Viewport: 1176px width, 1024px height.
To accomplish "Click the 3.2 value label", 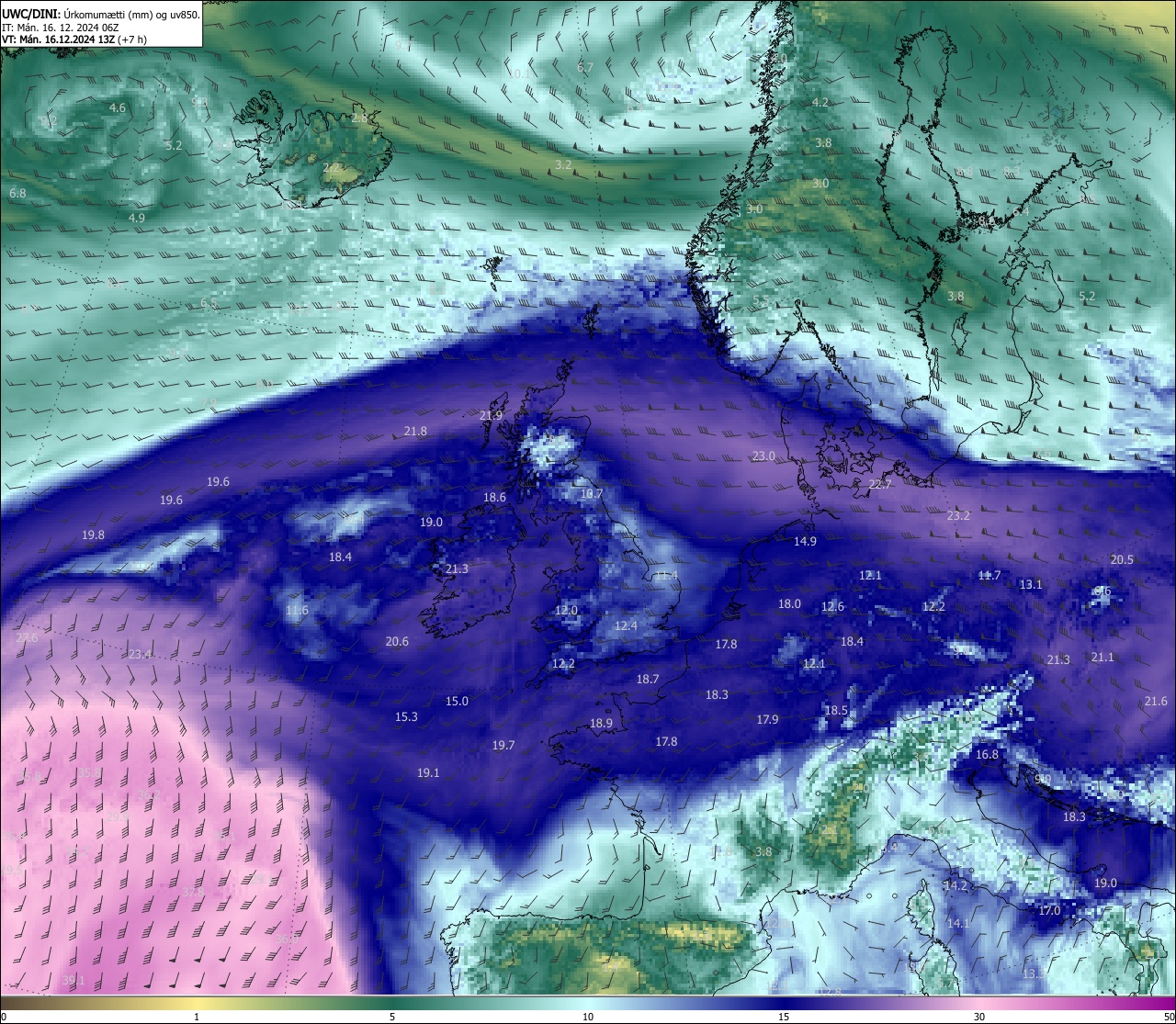I will coord(563,164).
